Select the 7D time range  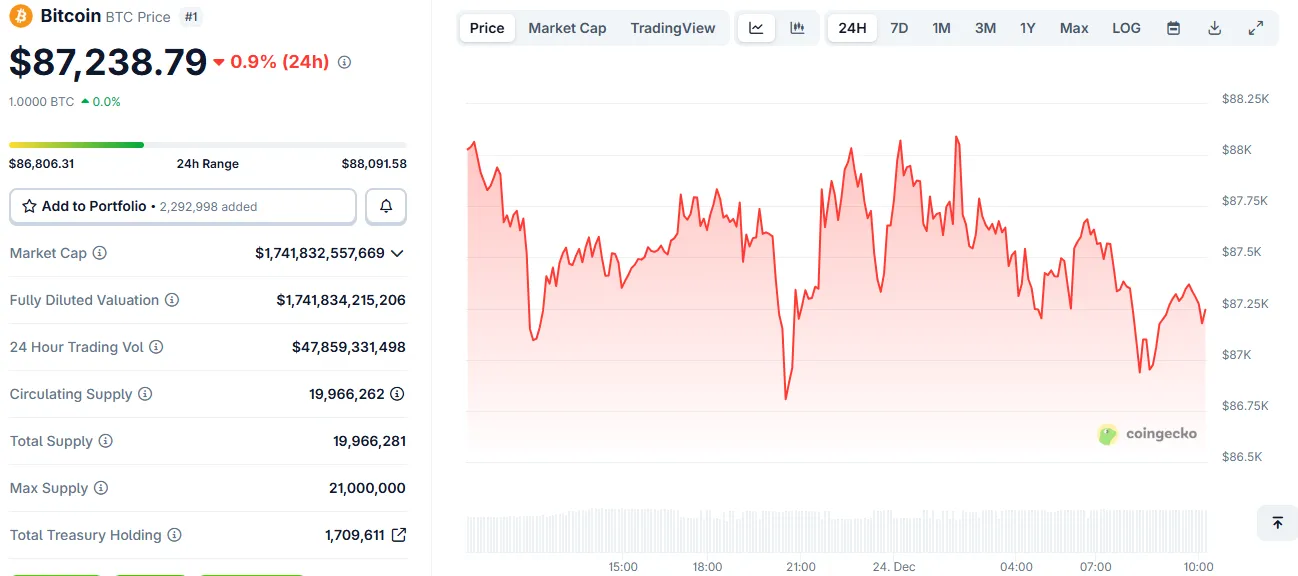coord(898,28)
